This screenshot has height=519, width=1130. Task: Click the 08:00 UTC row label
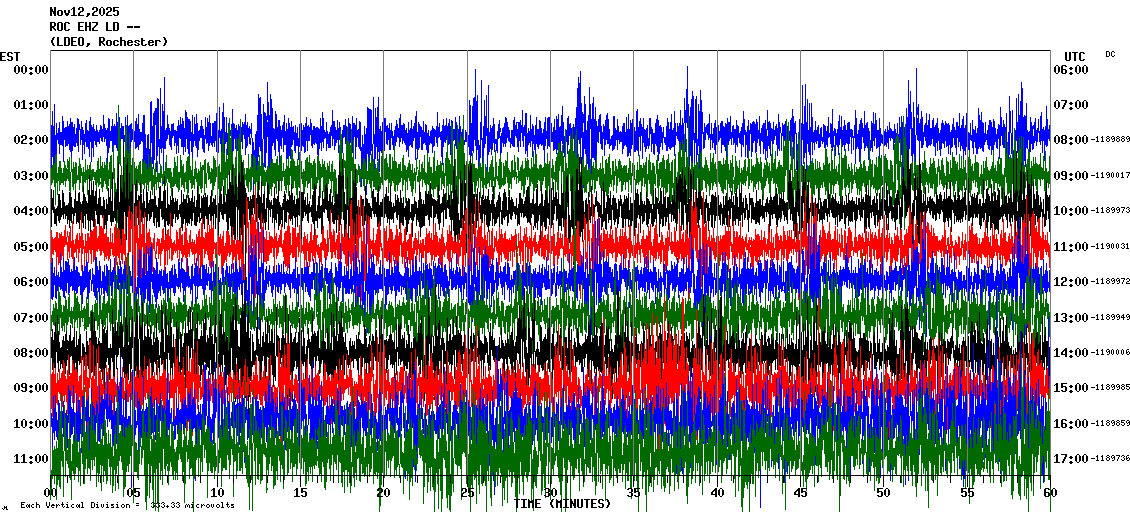tap(1071, 140)
